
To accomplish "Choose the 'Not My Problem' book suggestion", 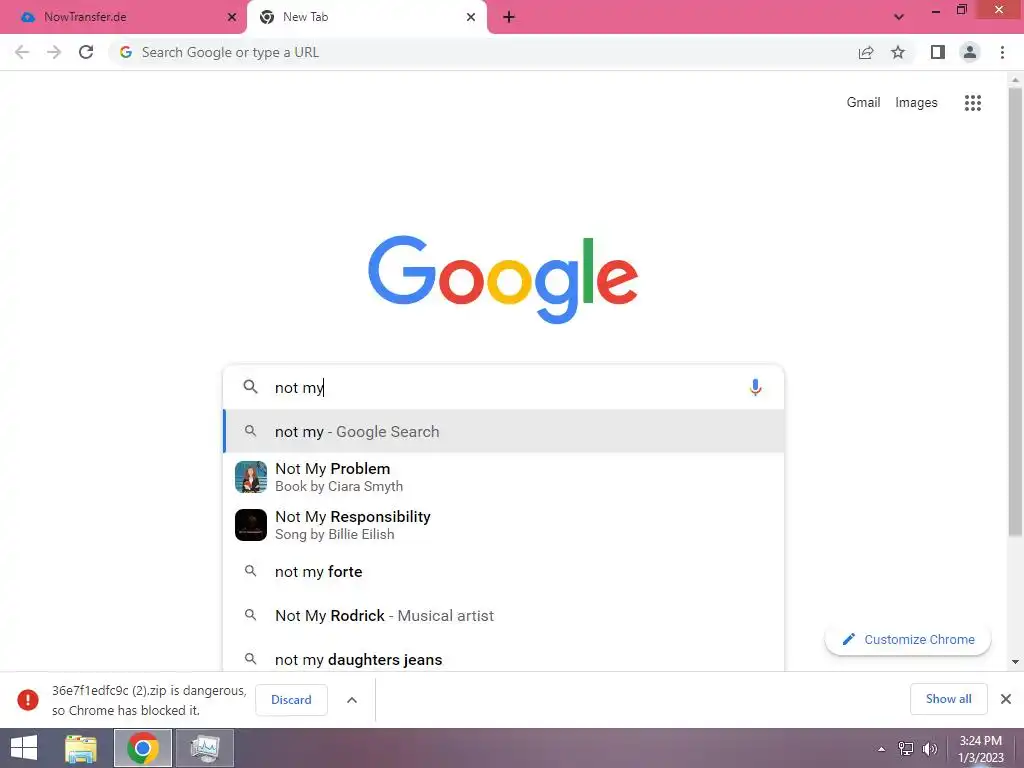I will [x=503, y=477].
